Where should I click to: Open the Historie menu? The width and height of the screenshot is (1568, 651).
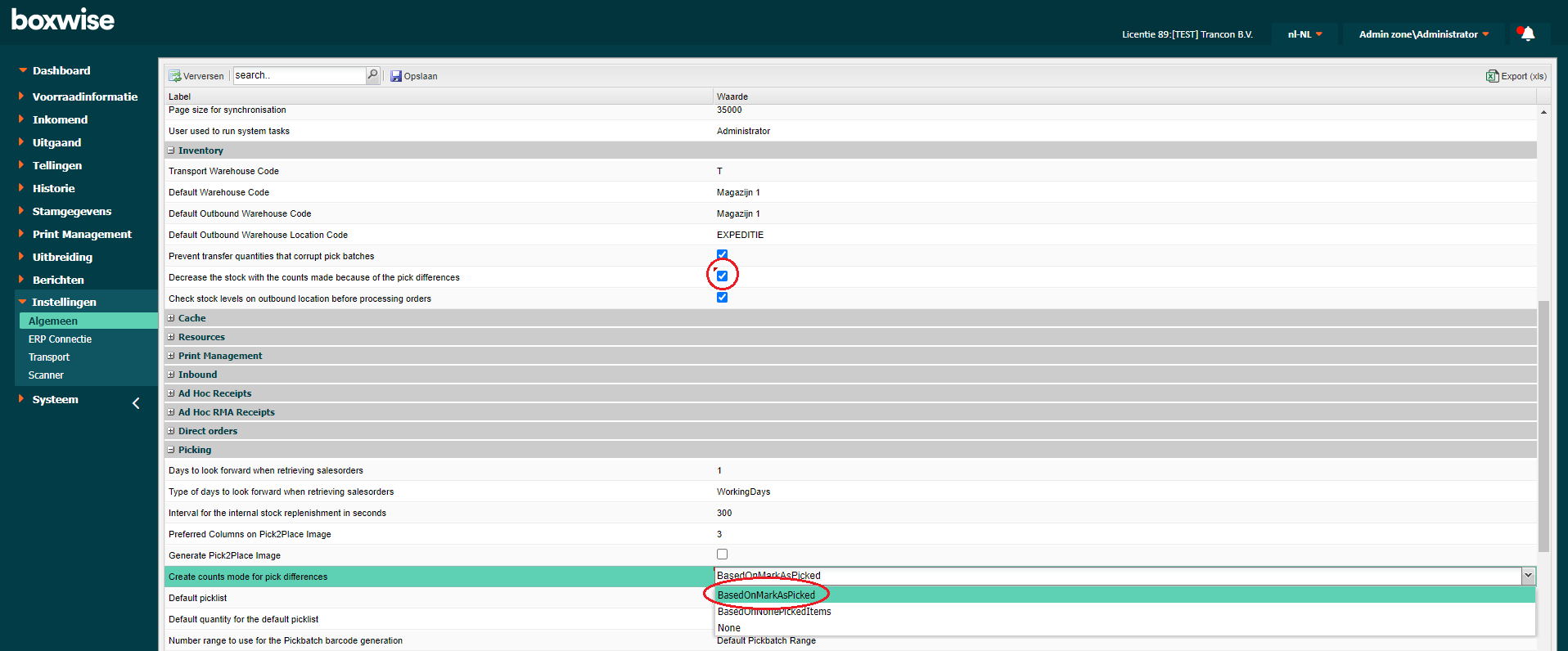pos(53,188)
